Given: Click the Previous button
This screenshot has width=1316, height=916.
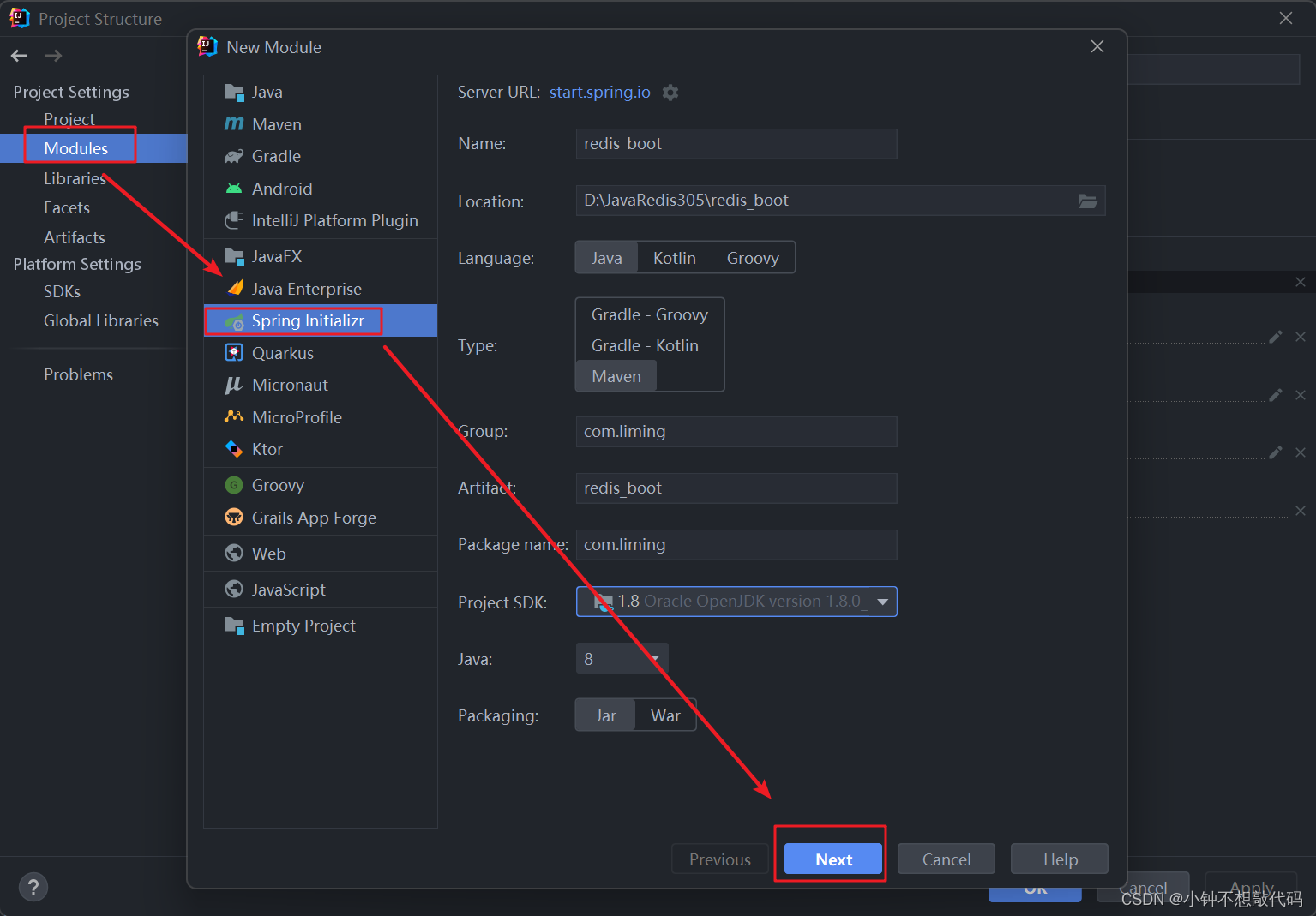Looking at the screenshot, I should tap(720, 859).
